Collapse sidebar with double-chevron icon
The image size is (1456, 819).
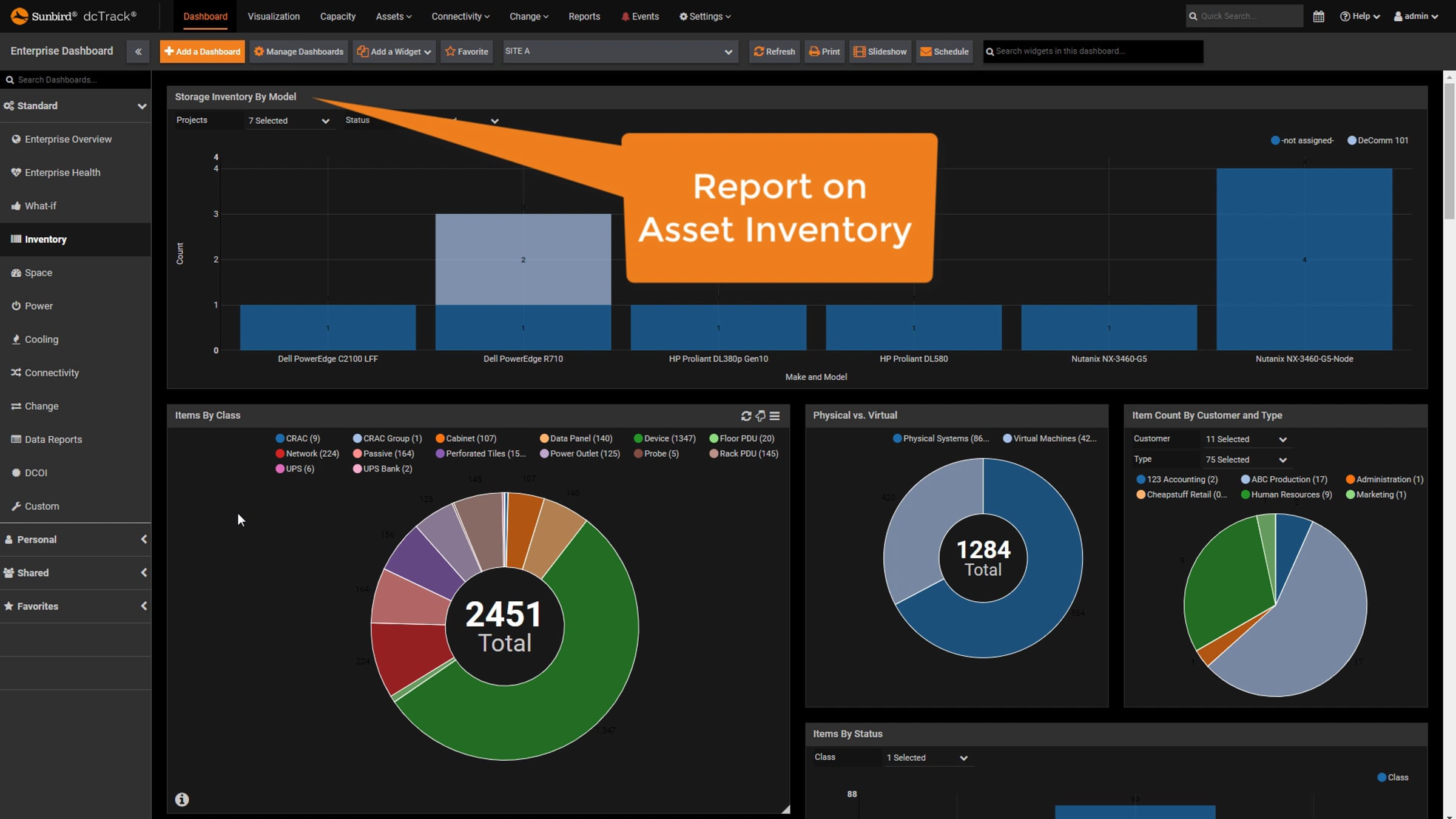click(x=138, y=52)
